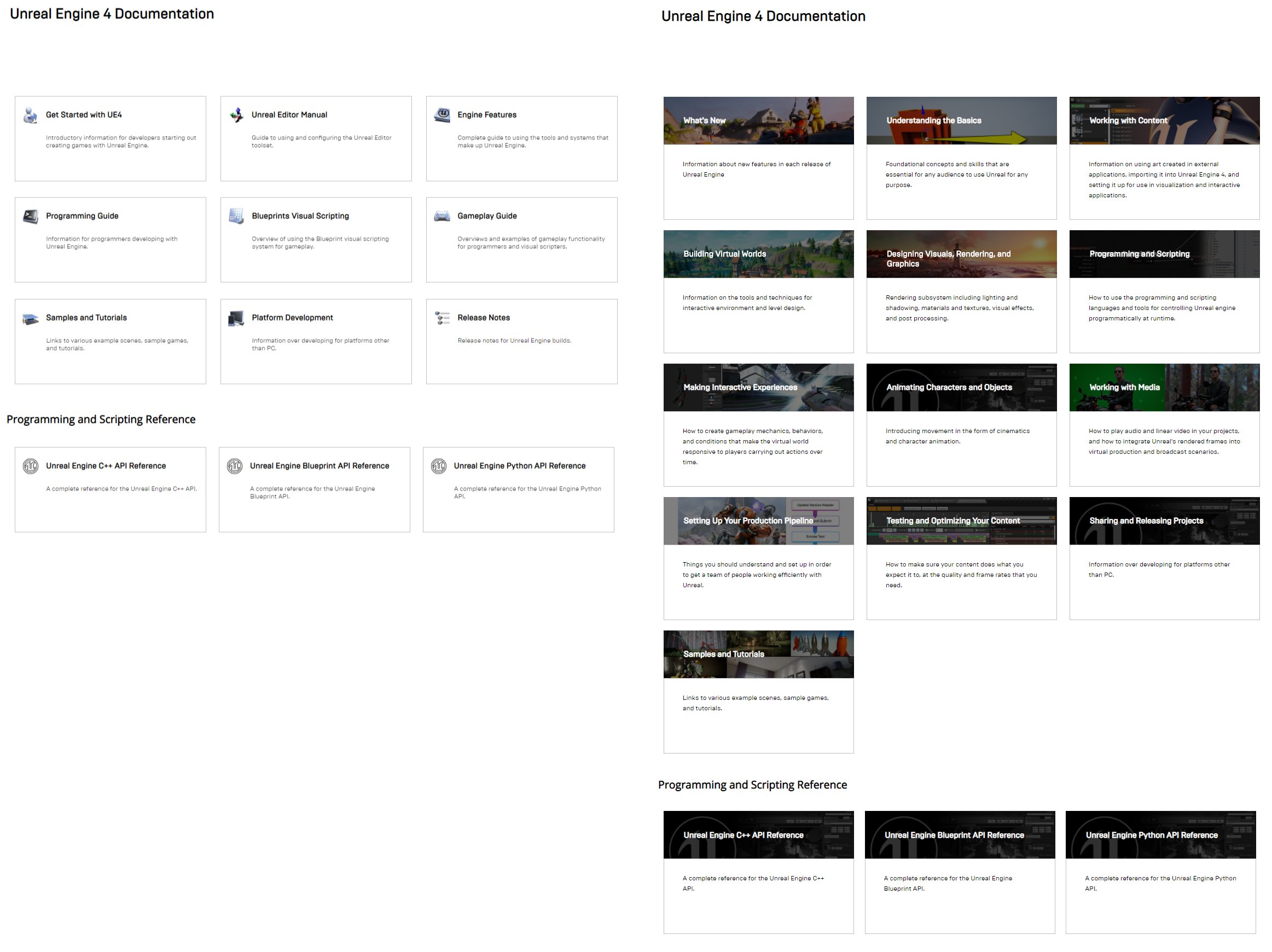Click 'Release notes for Unreal Engine builds.' text
The width and height of the screenshot is (1272, 952).
click(514, 341)
